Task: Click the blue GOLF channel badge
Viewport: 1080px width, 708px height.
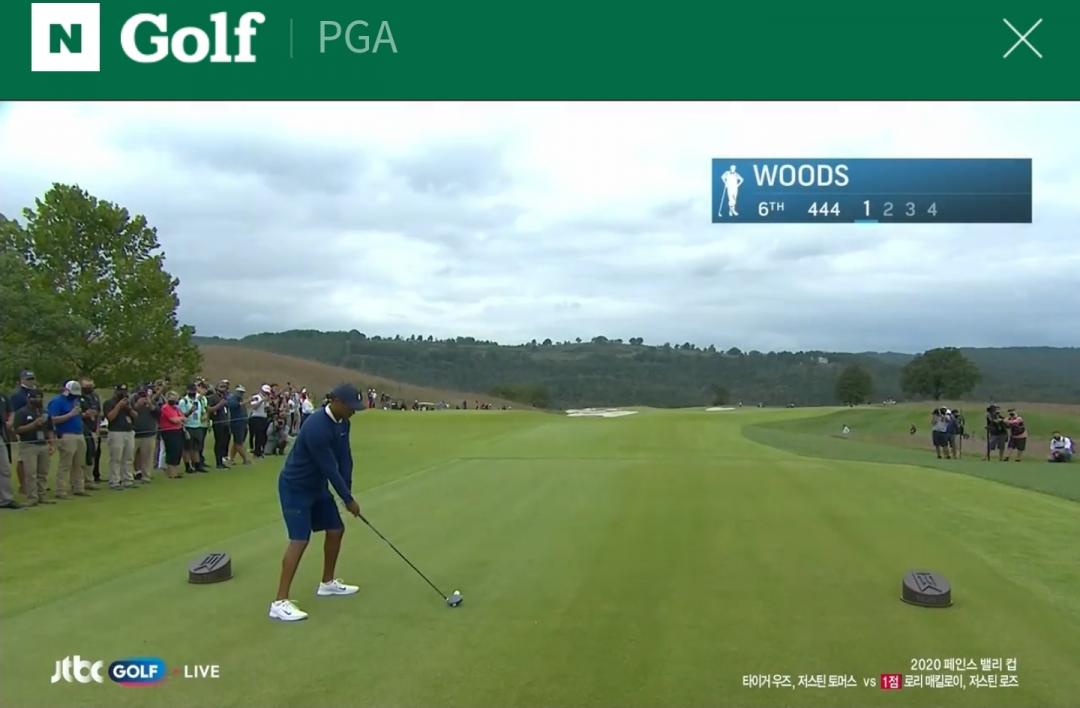Action: click(137, 671)
